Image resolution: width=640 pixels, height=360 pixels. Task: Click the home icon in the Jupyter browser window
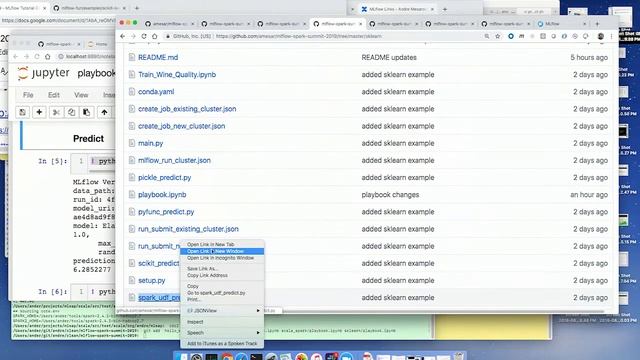click(48, 57)
